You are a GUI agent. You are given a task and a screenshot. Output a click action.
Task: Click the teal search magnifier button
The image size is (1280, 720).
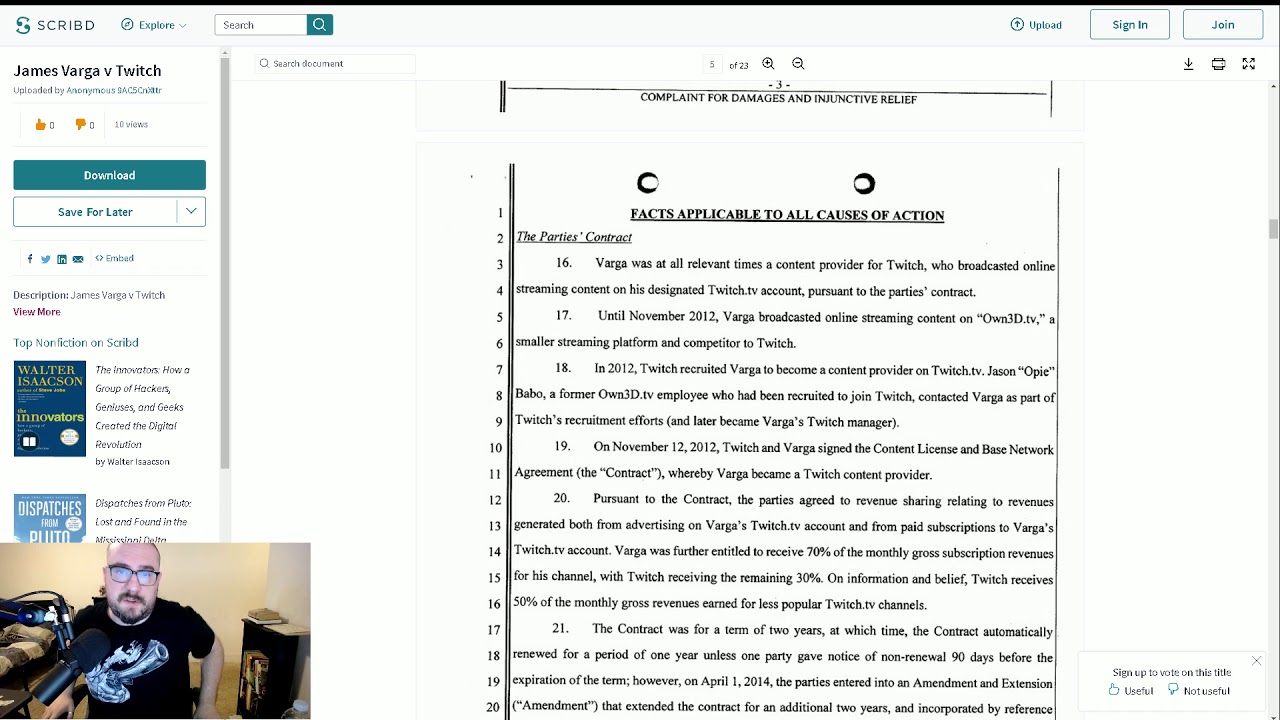point(319,25)
